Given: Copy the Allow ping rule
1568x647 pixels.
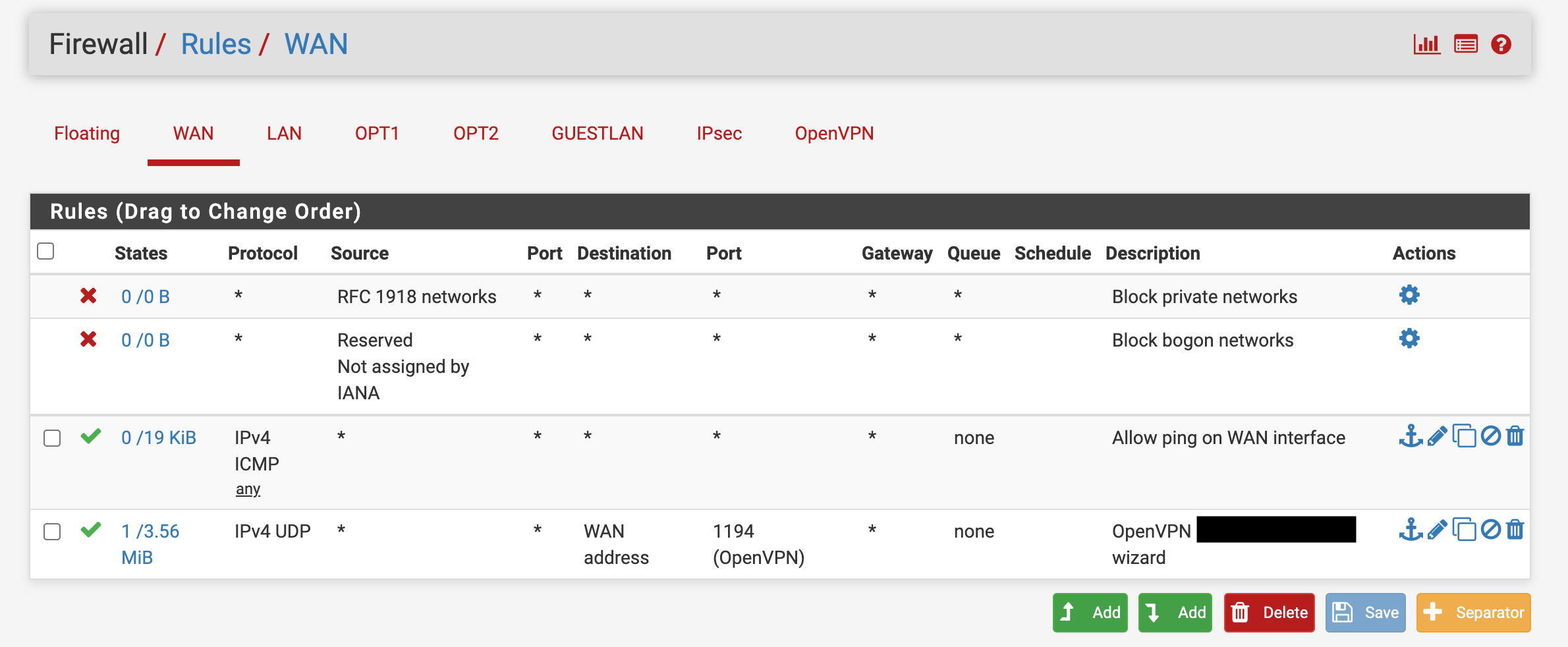Looking at the screenshot, I should [x=1464, y=436].
